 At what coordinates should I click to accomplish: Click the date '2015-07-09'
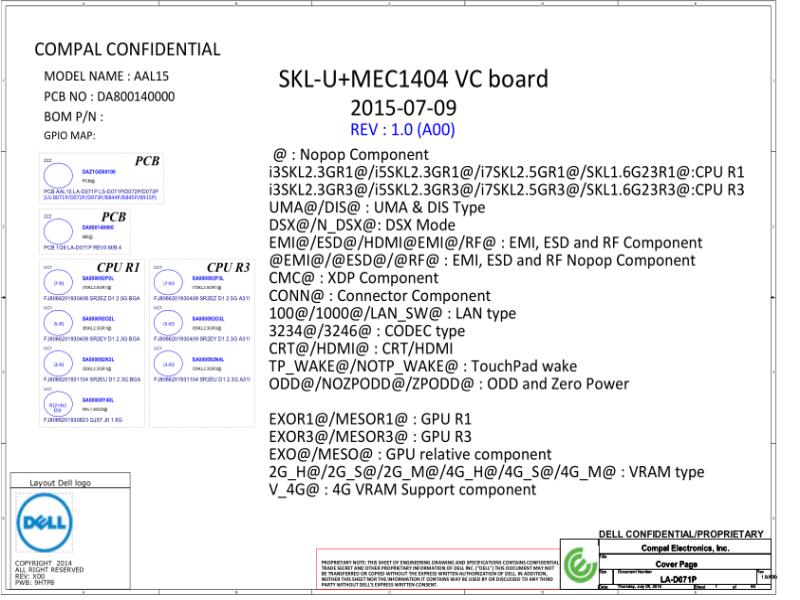[x=403, y=108]
